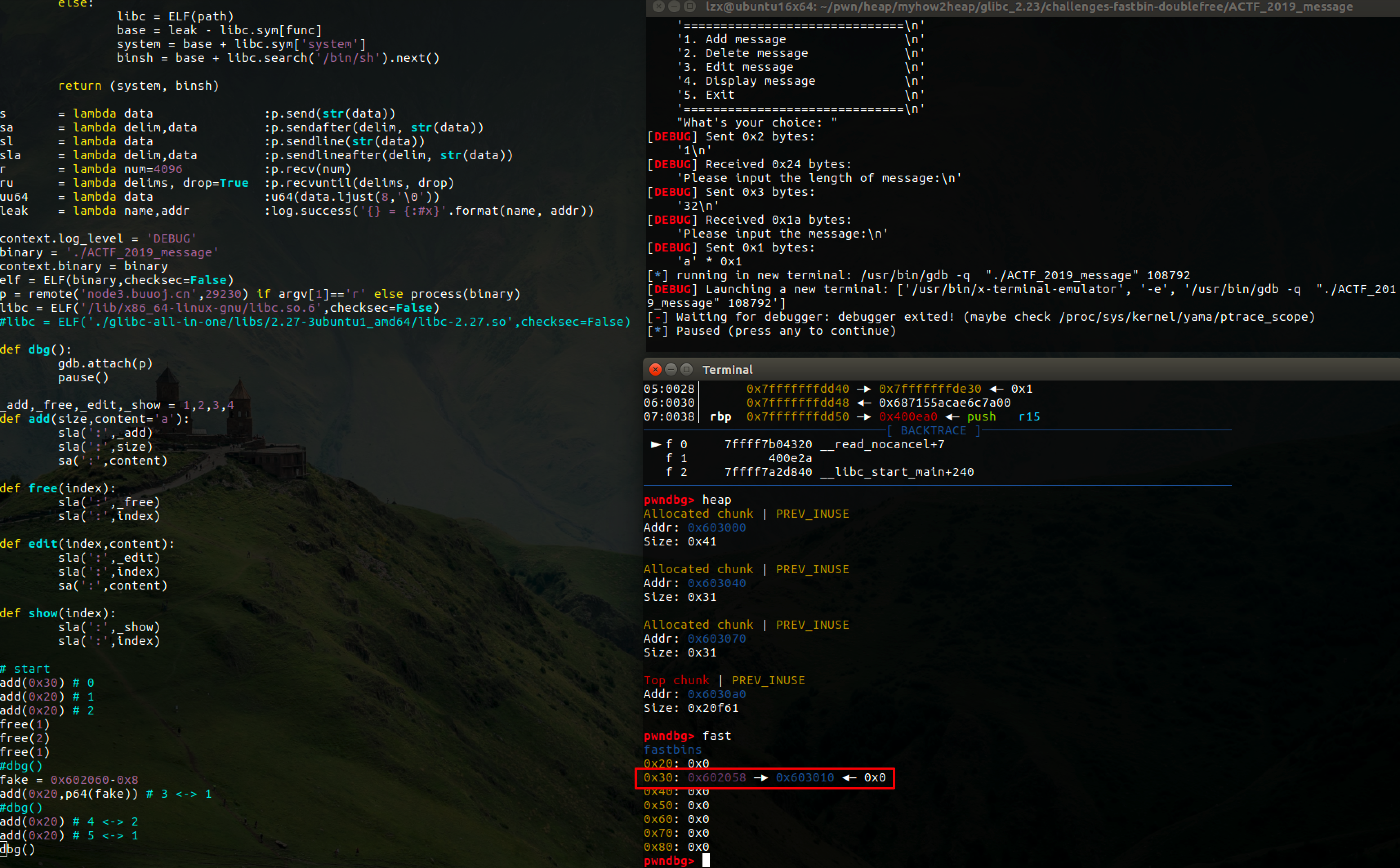Screen dimensions: 1400x868
Task: Click the "BACKTRACE" section header
Action: pos(934,431)
